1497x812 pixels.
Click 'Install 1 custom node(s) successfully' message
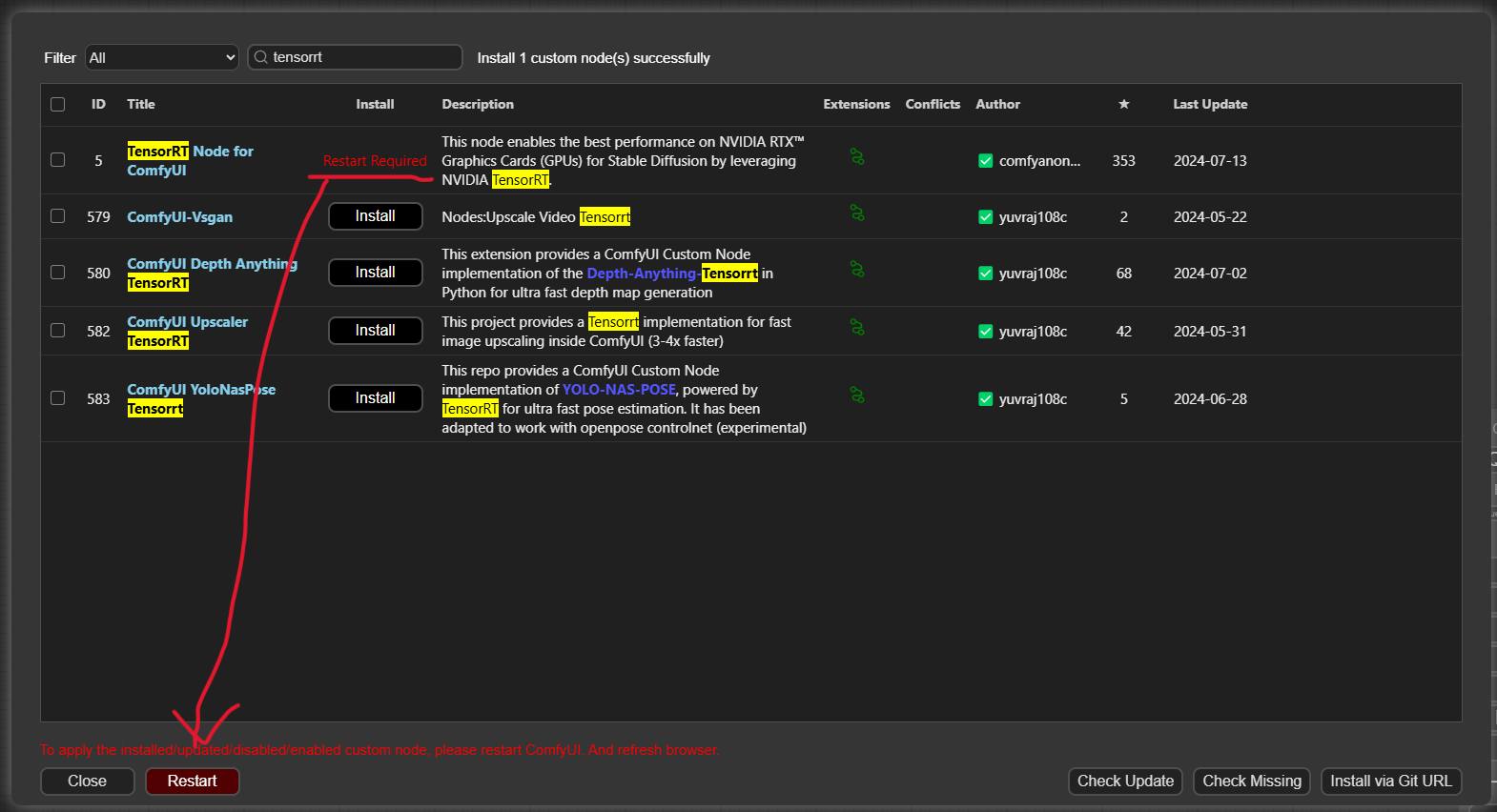593,58
